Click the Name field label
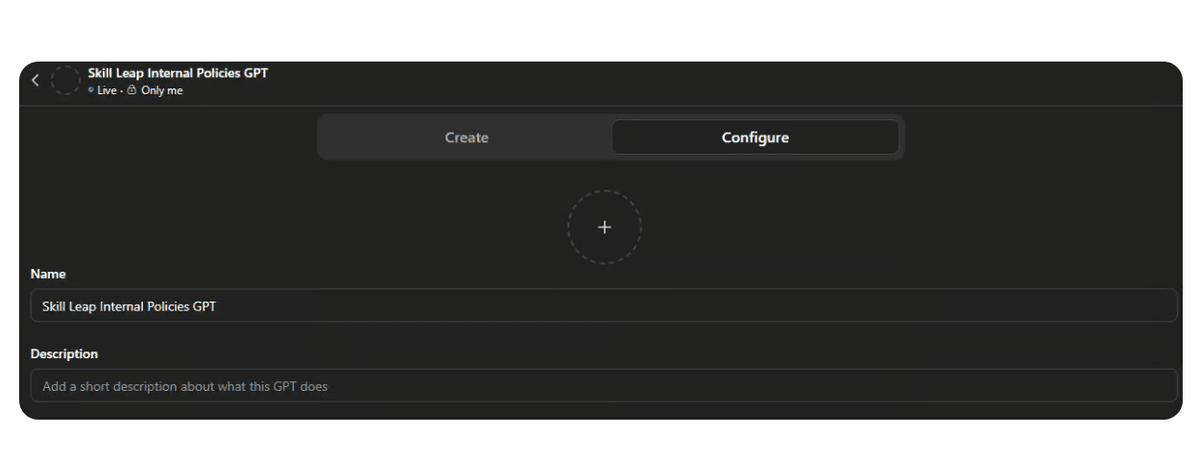 coord(48,274)
